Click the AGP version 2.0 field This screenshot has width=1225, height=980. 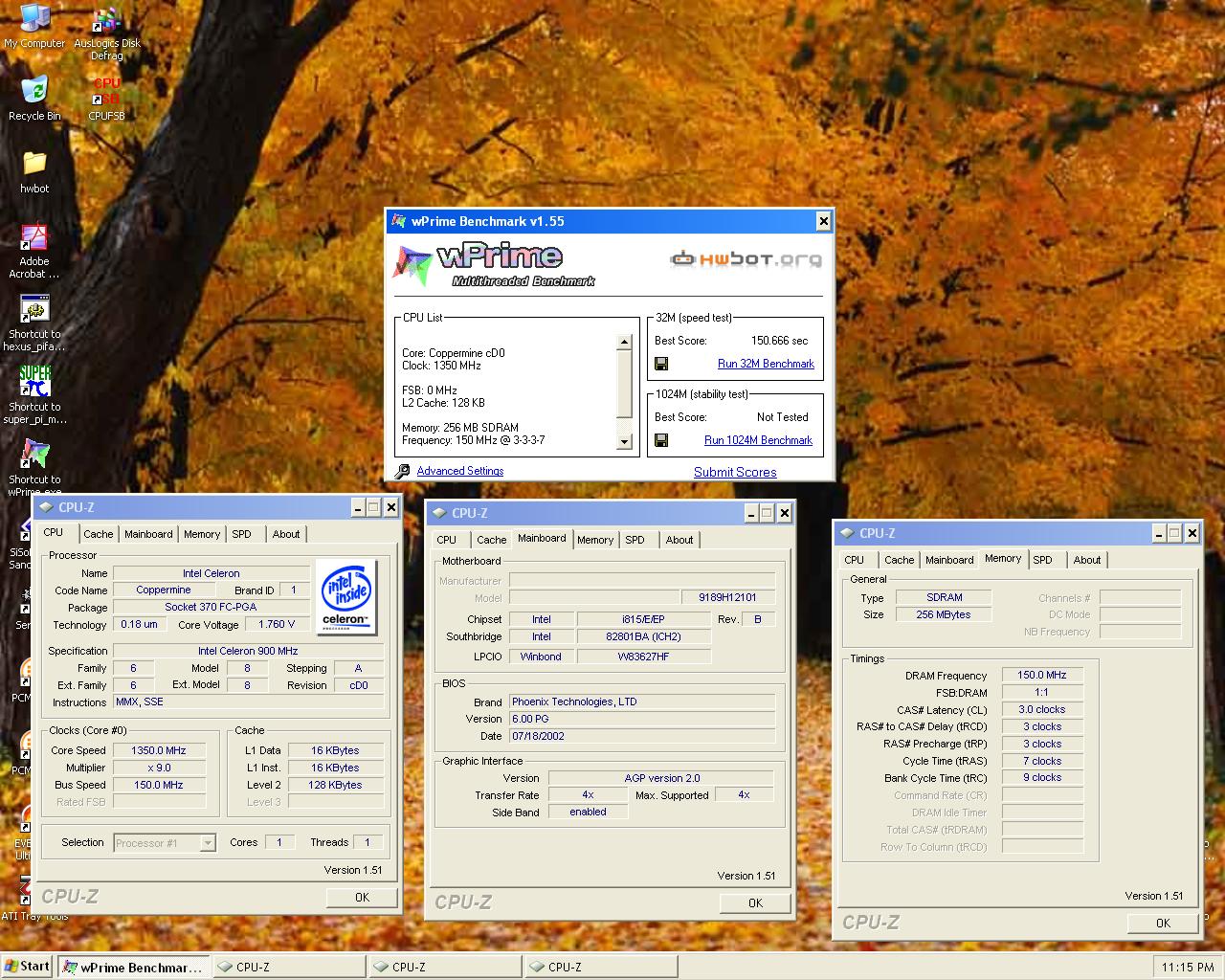(x=661, y=778)
